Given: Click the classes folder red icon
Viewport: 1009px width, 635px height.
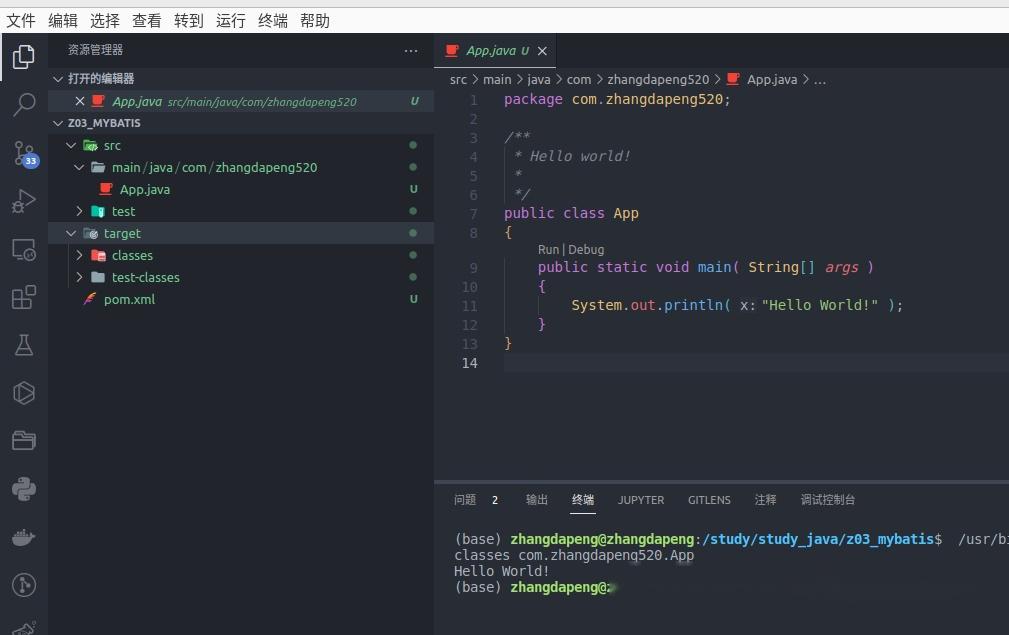Looking at the screenshot, I should [x=98, y=255].
